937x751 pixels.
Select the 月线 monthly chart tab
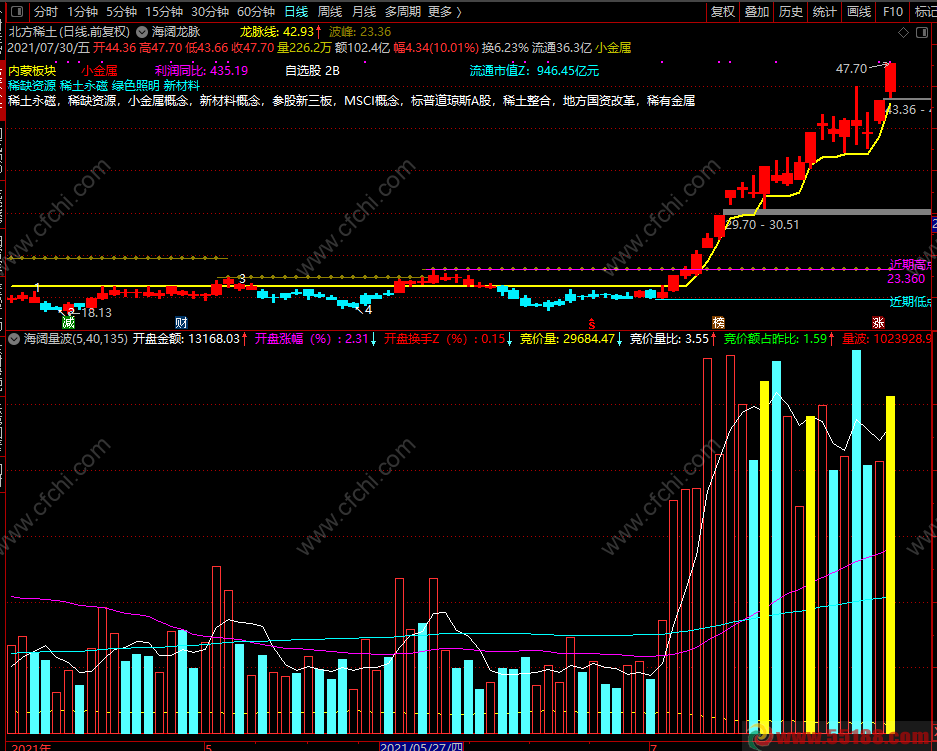[x=364, y=11]
